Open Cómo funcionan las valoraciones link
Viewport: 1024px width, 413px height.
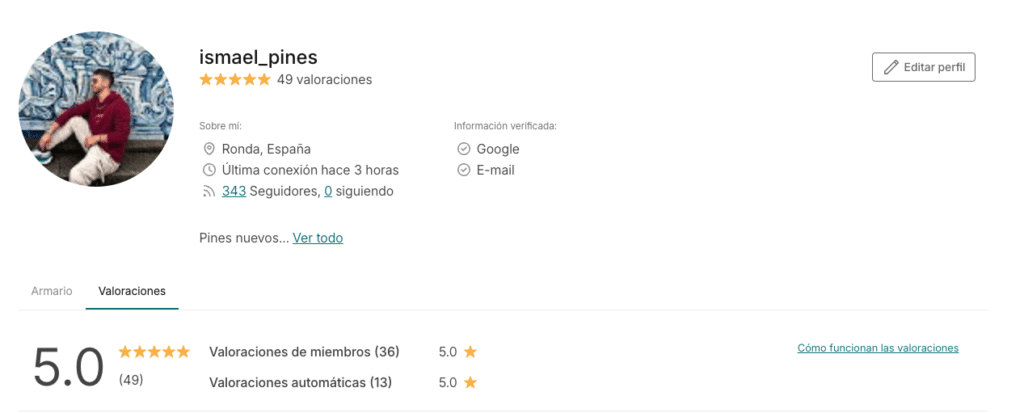click(878, 348)
